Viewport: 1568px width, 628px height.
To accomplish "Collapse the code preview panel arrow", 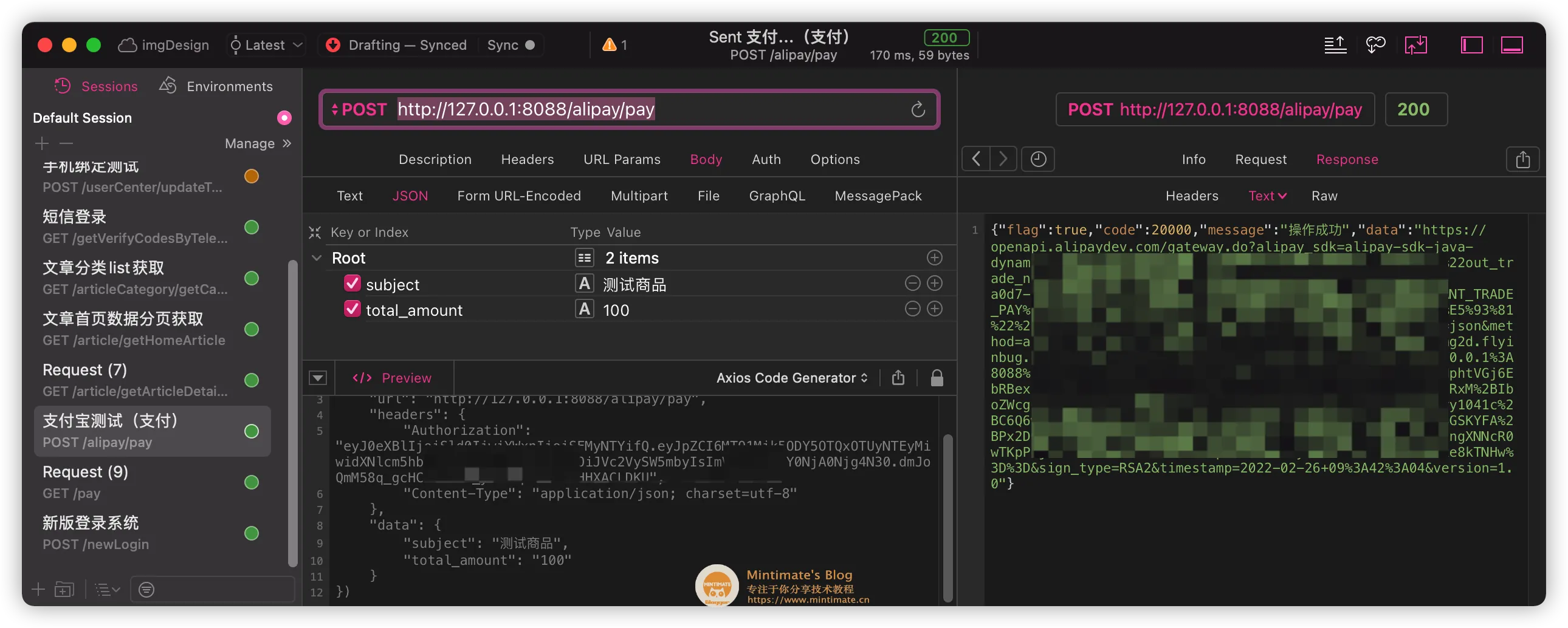I will tap(318, 378).
